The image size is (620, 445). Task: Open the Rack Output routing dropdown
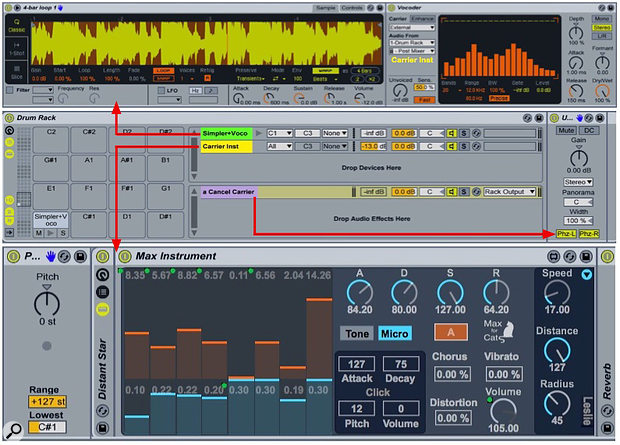coord(510,192)
